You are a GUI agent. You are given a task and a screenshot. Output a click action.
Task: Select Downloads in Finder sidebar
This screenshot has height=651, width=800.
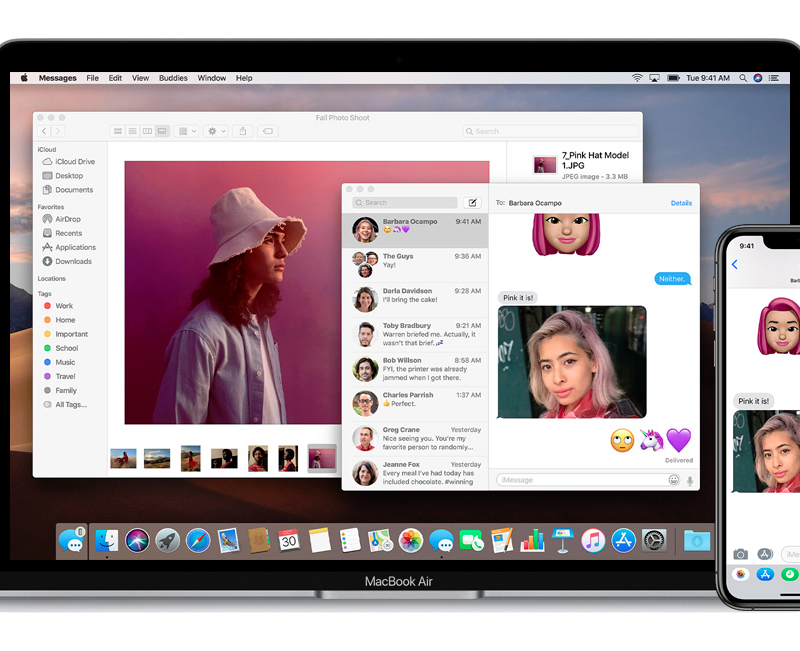pos(67,261)
